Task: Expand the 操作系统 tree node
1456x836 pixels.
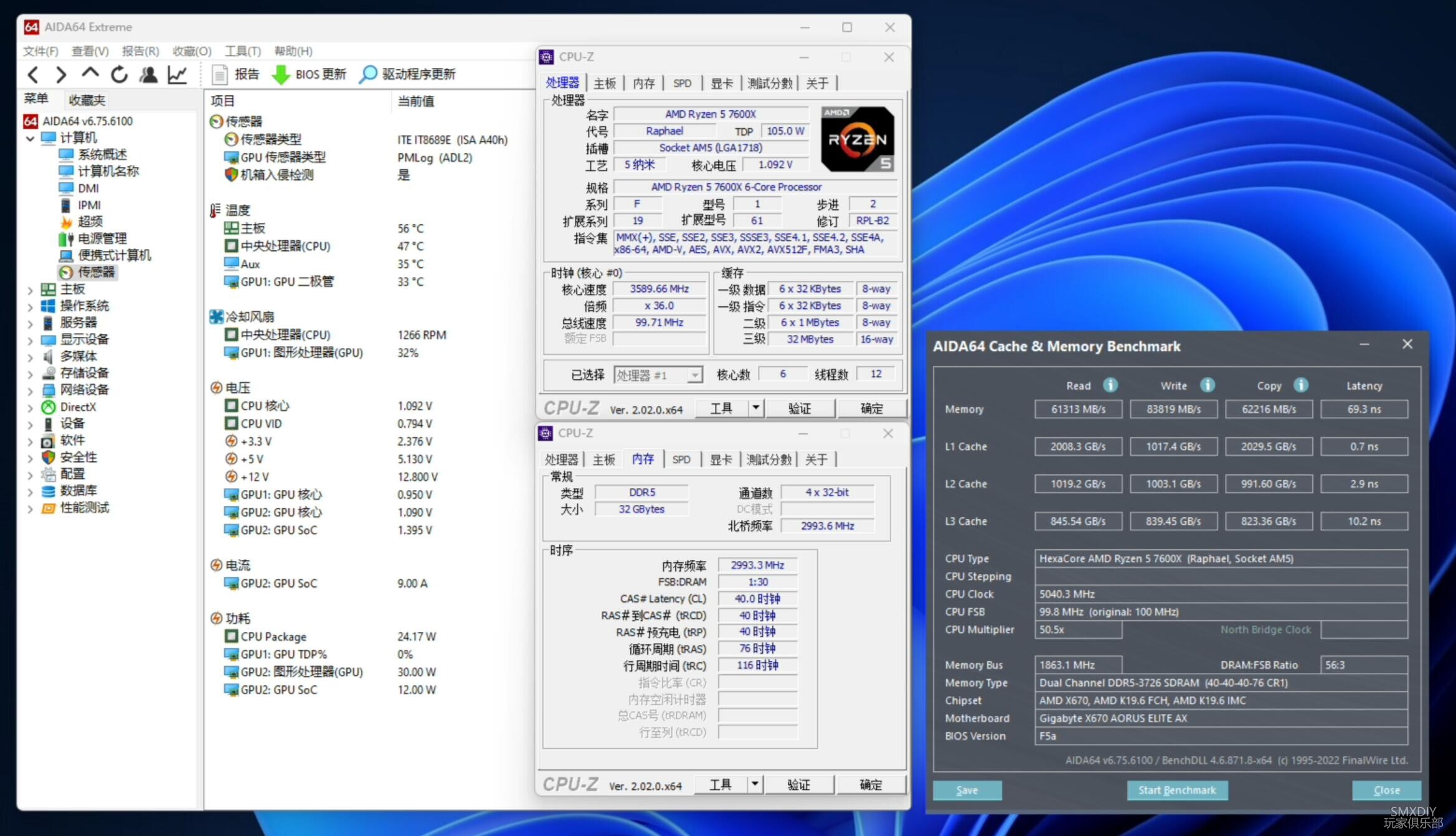Action: (x=30, y=306)
